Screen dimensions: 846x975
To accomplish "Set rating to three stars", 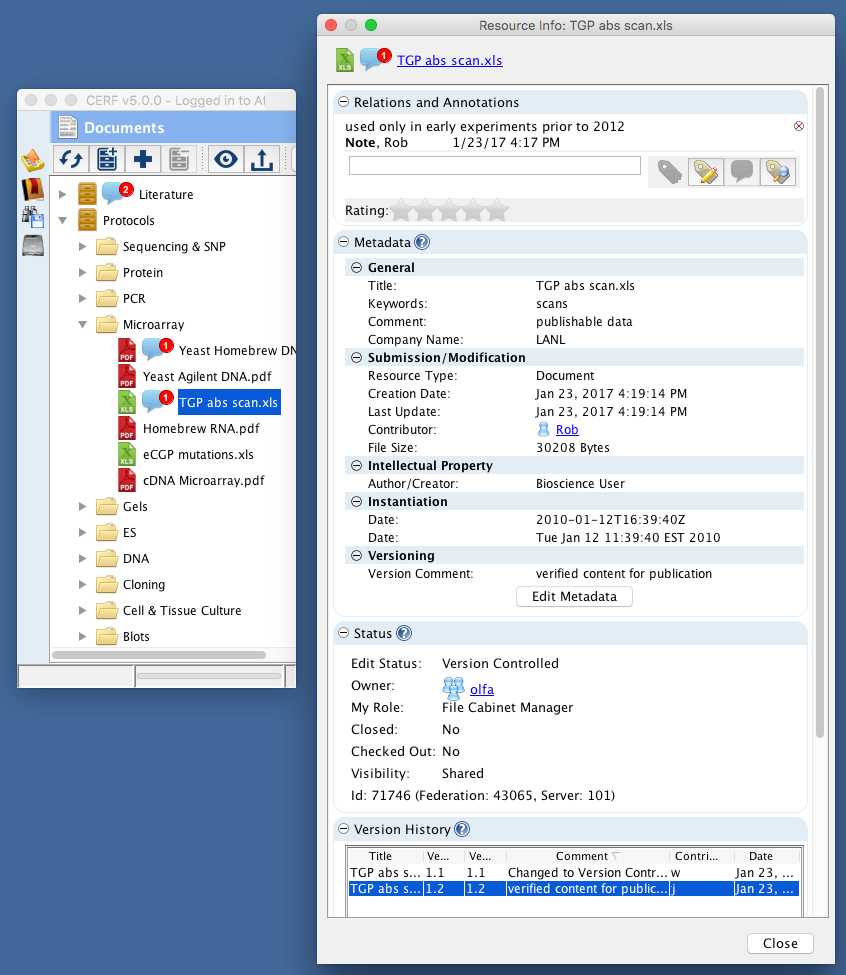I will (449, 210).
